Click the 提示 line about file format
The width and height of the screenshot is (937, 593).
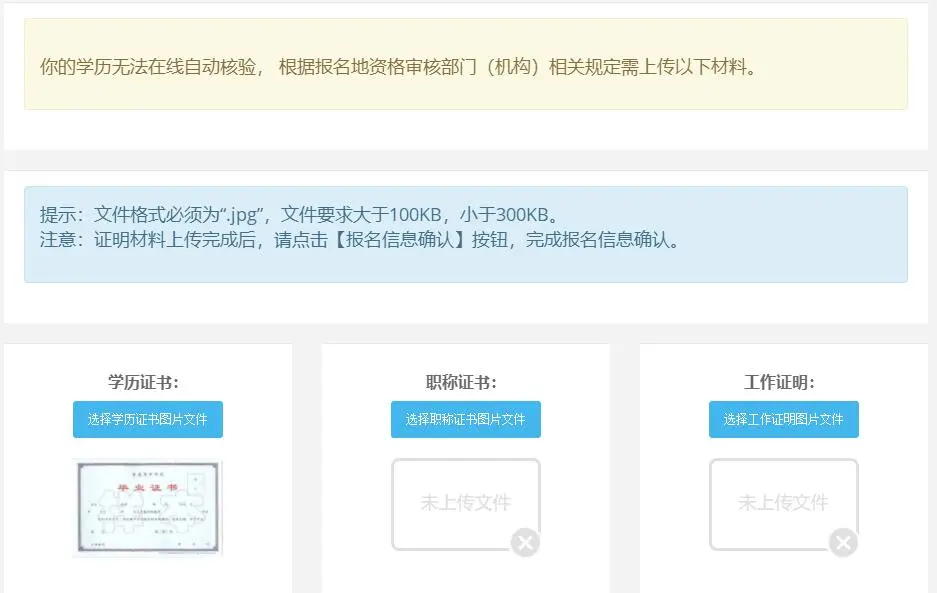298,215
